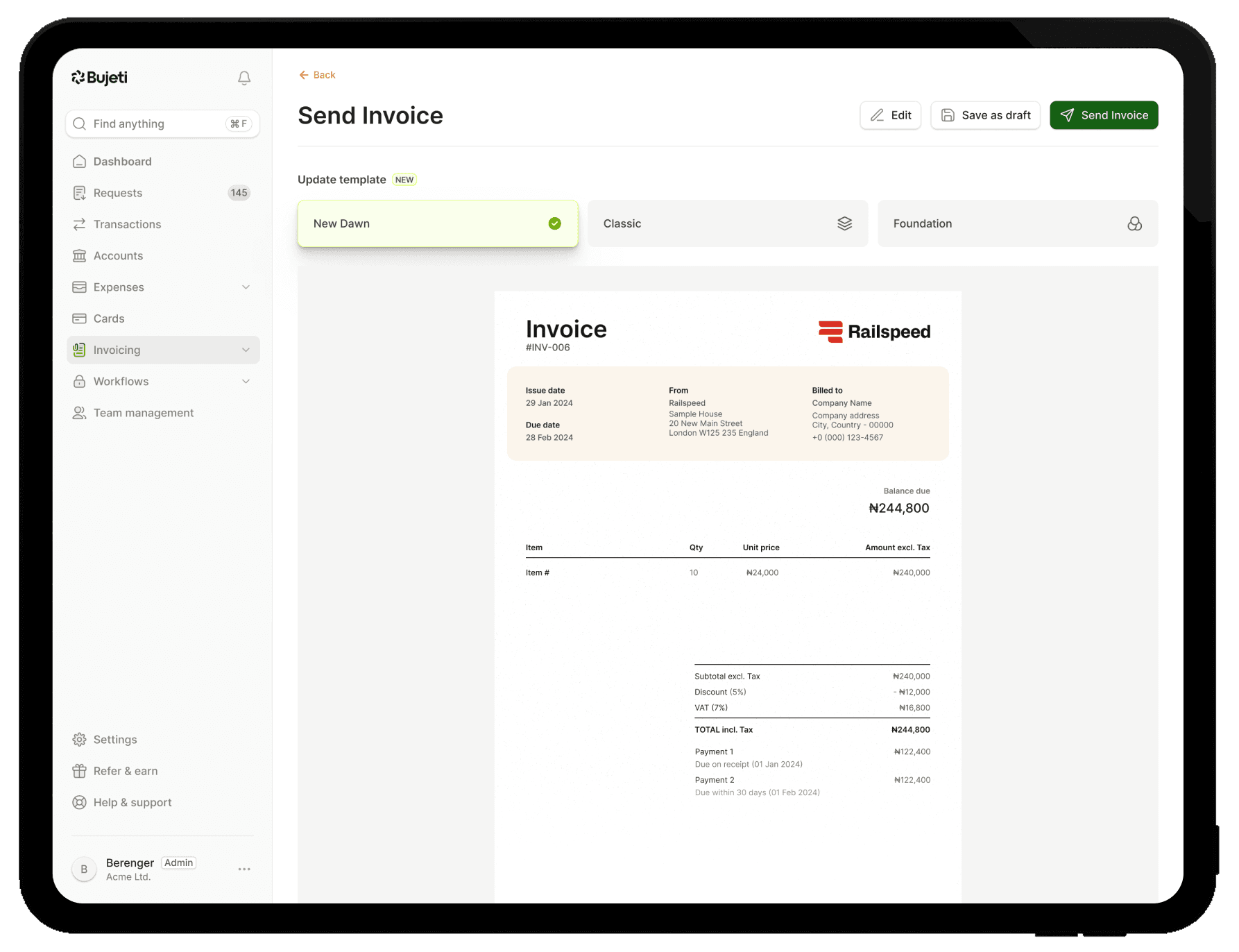Click the Expenses icon

click(x=80, y=287)
